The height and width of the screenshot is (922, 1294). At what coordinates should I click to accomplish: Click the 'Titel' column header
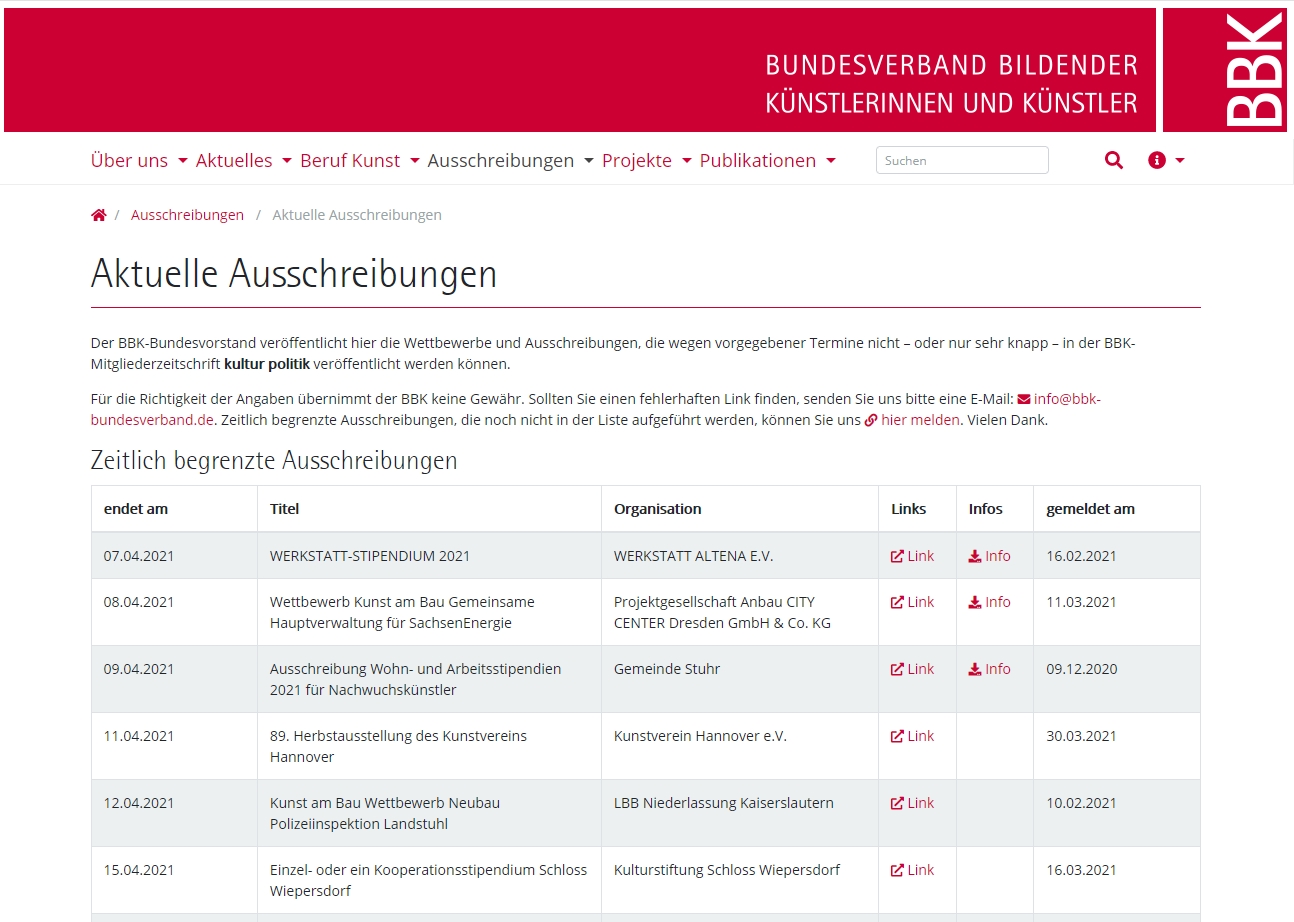coord(285,509)
